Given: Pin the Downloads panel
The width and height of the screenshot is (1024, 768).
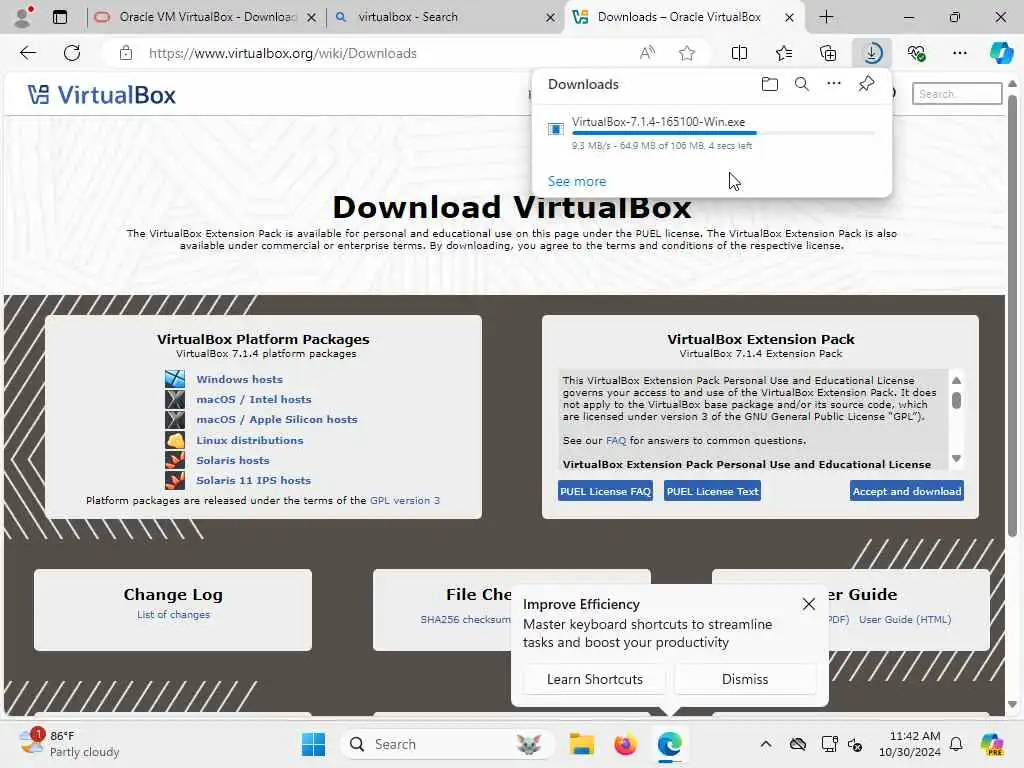Looking at the screenshot, I should pyautogui.click(x=866, y=84).
